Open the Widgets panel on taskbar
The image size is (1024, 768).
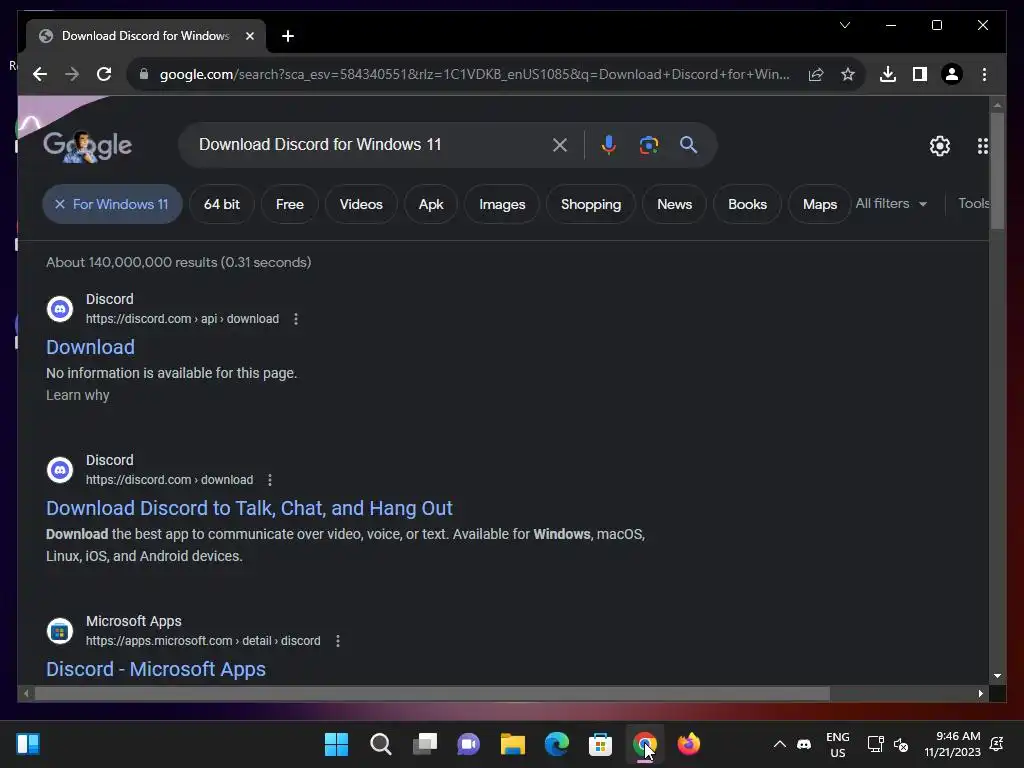[x=28, y=744]
